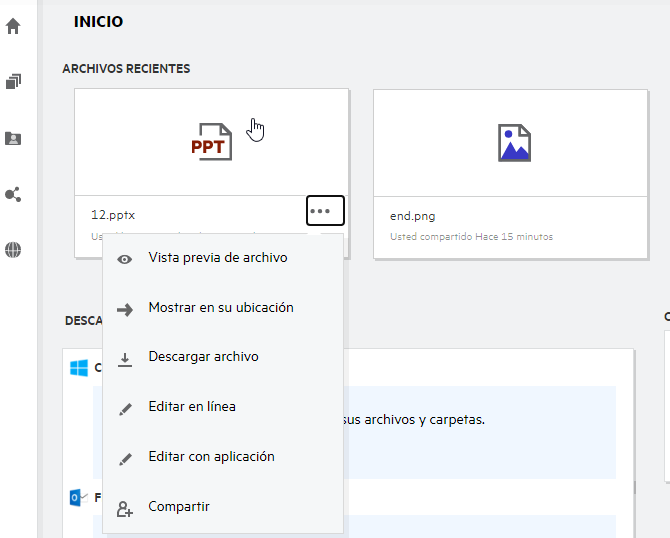Viewport: 670px width, 538px height.
Task: Choose "Mostrar en su ubicación" from menu
Action: click(x=220, y=308)
